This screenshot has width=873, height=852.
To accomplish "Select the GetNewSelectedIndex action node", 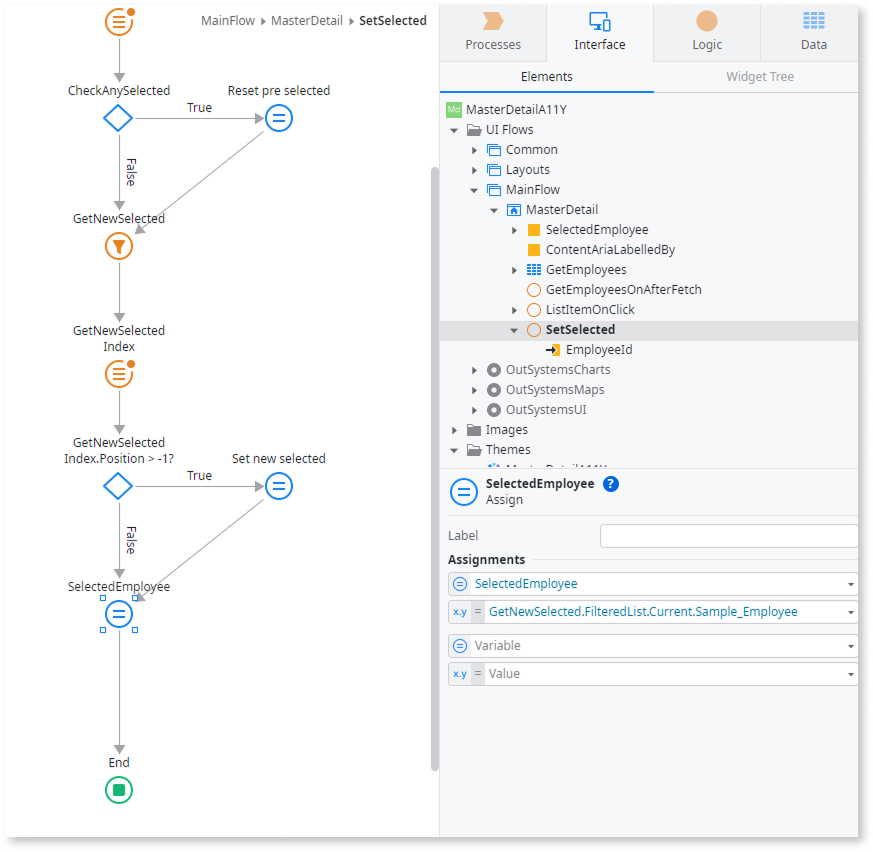I will point(119,374).
